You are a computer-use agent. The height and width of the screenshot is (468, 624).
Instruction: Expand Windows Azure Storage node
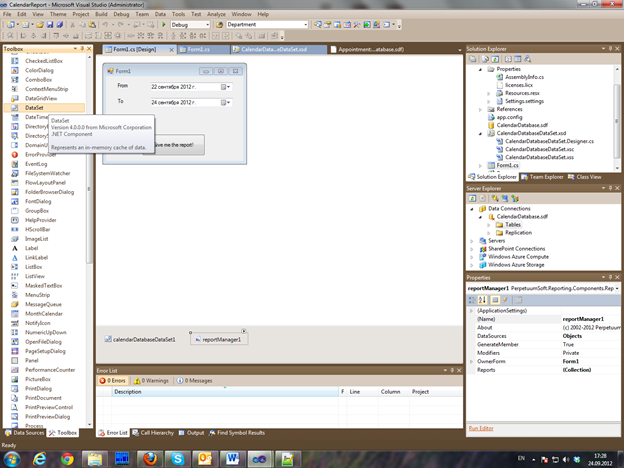[472, 265]
